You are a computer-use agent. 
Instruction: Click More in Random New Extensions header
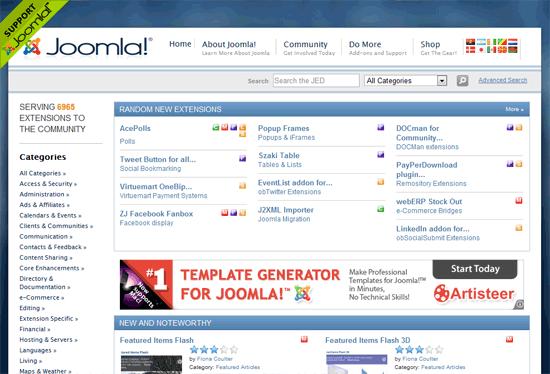514,109
